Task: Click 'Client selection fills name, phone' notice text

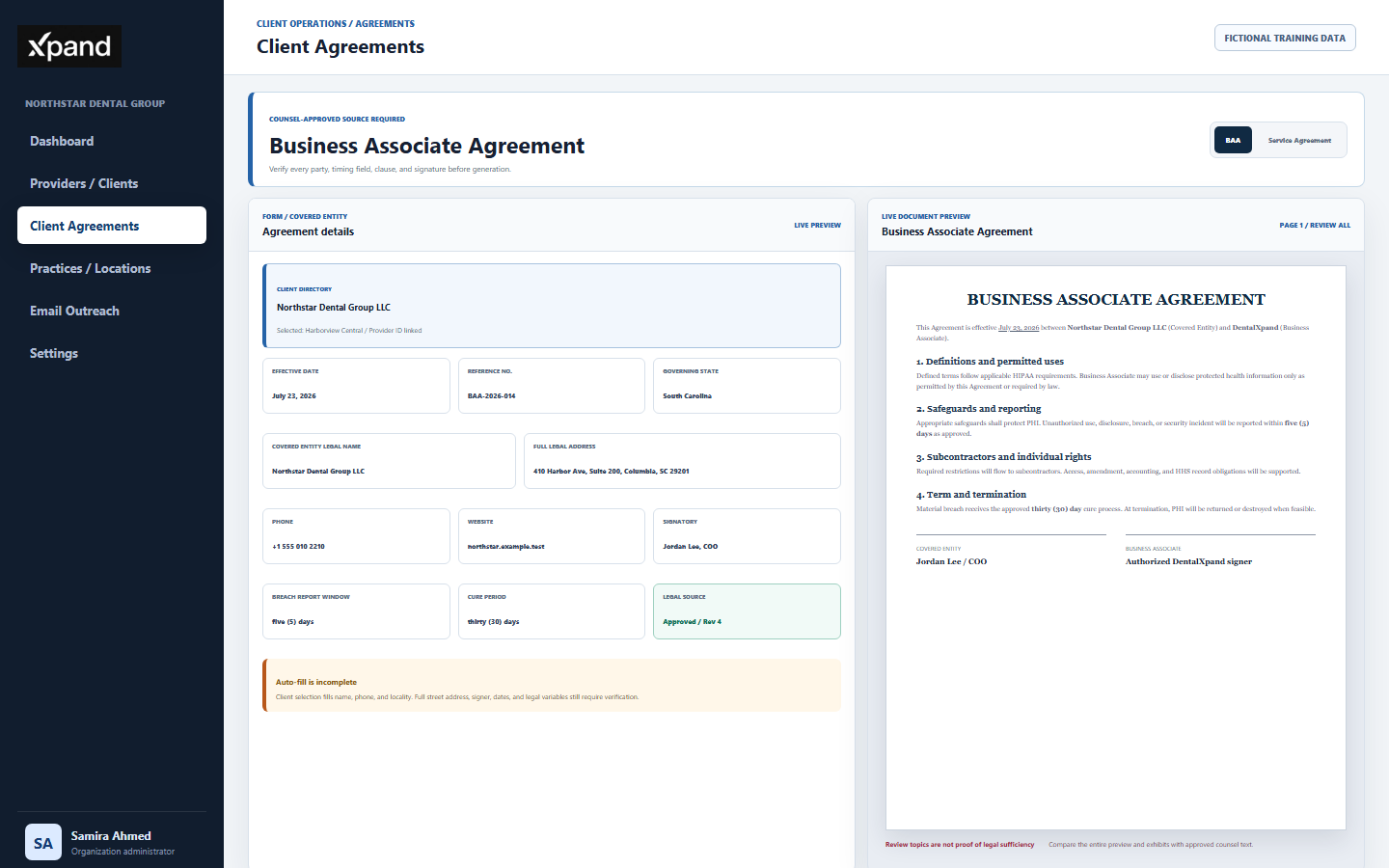Action: [457, 696]
